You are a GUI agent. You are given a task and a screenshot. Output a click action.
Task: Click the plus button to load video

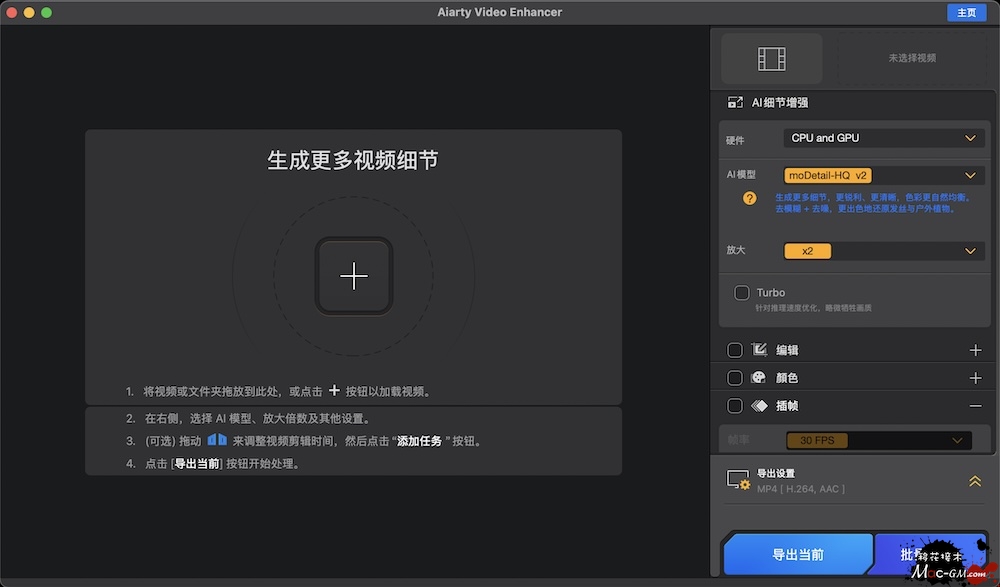[x=354, y=277]
